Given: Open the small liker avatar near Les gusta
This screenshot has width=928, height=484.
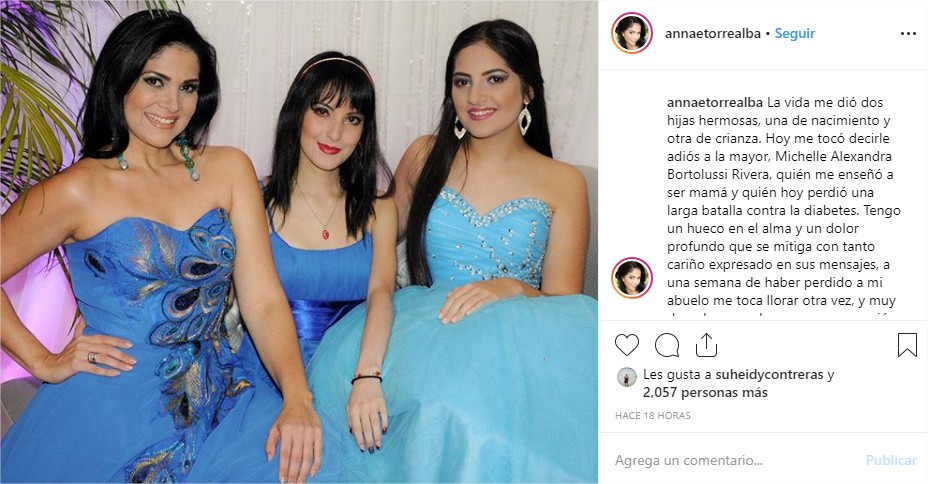Looking at the screenshot, I should pos(627,377).
